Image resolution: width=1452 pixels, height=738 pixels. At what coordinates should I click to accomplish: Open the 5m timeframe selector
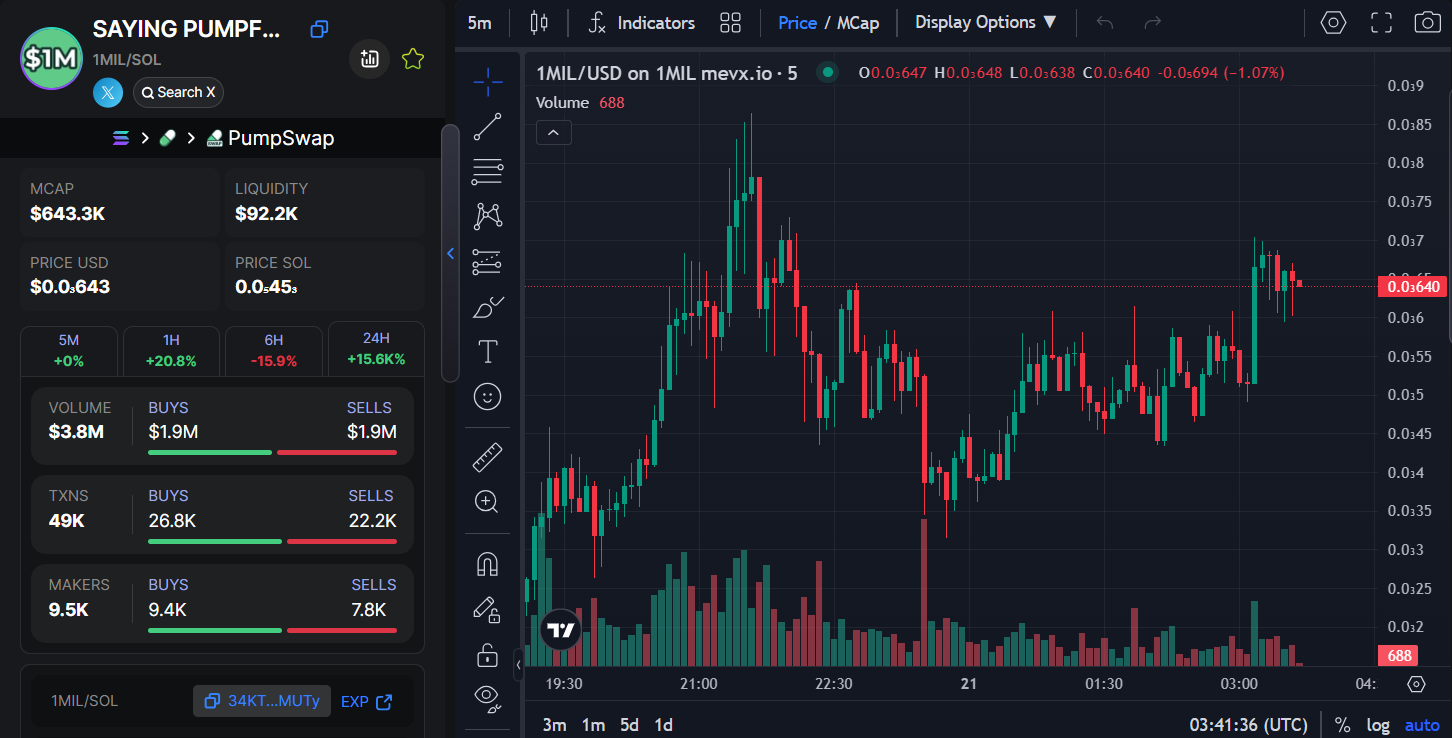click(x=480, y=22)
